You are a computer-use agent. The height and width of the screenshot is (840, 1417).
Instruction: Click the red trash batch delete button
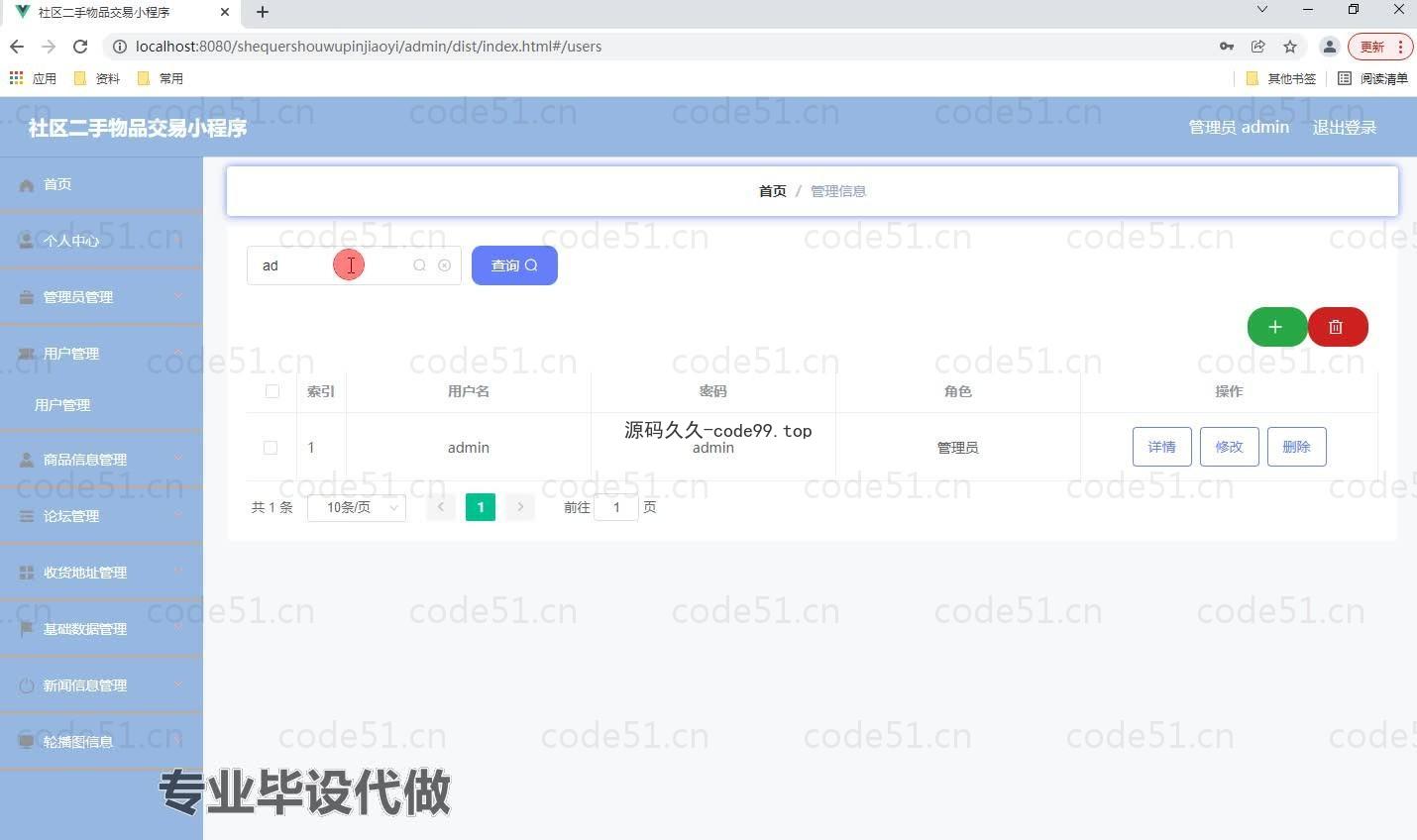click(x=1337, y=327)
